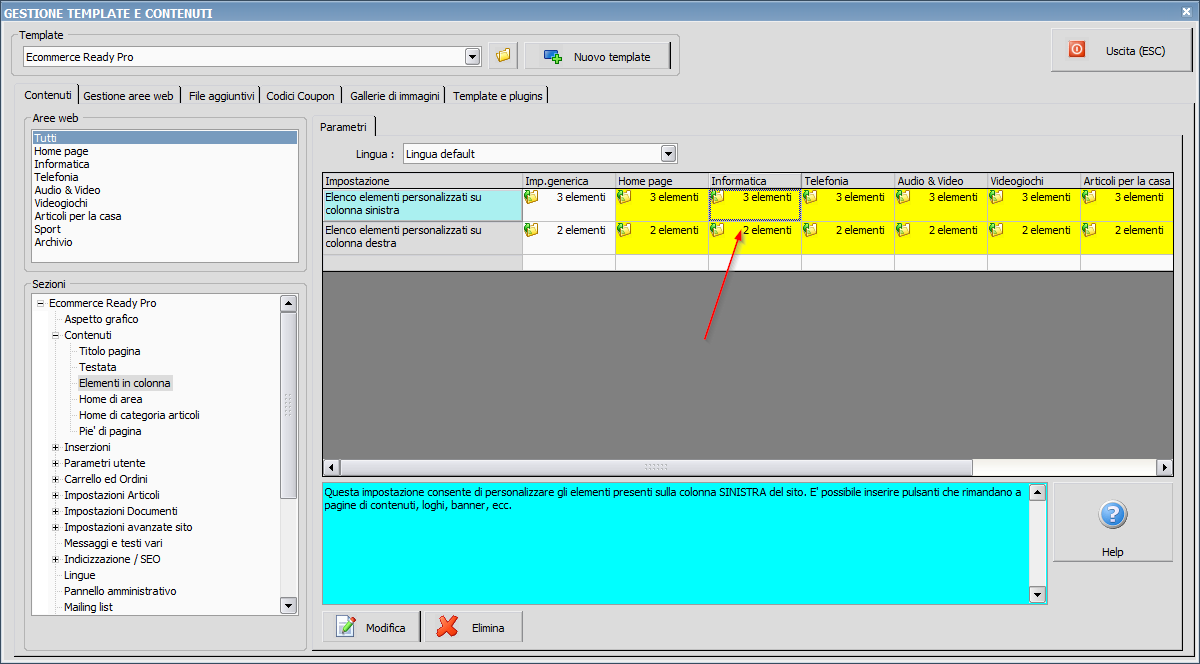Viewport: 1200px width, 664px height.
Task: Select the Parametri tab
Action: pyautogui.click(x=345, y=126)
